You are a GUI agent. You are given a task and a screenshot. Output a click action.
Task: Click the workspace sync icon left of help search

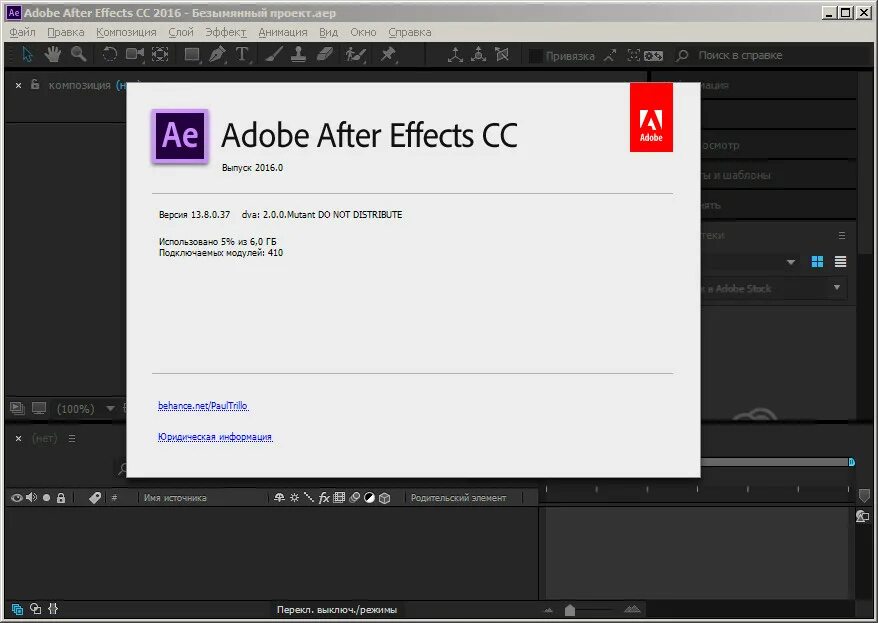point(653,55)
